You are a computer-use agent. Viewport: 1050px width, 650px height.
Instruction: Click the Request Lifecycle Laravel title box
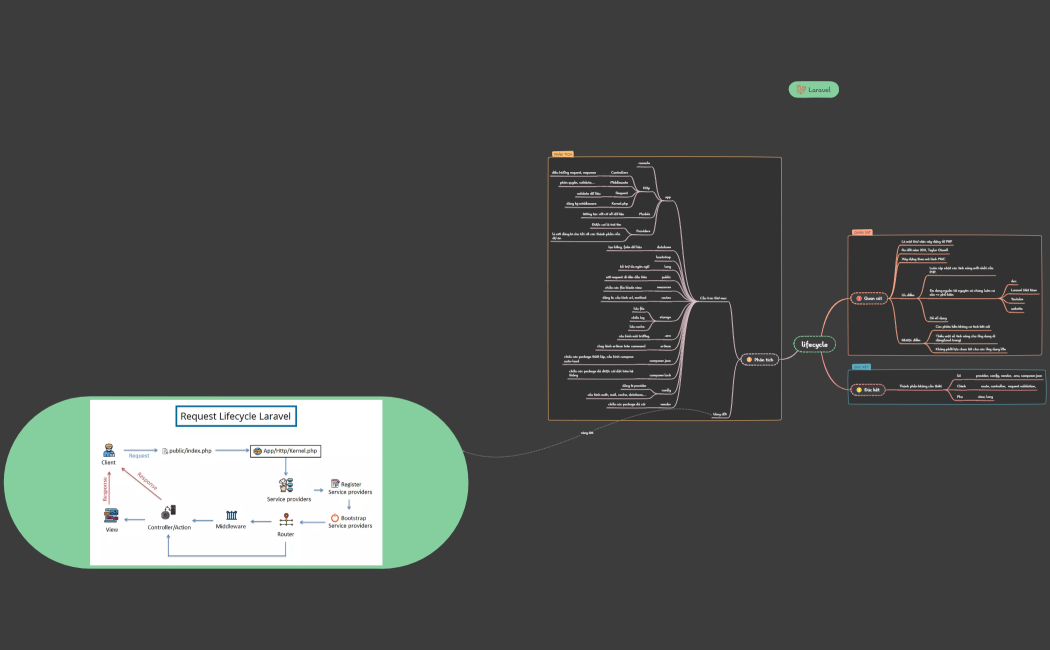click(x=237, y=416)
